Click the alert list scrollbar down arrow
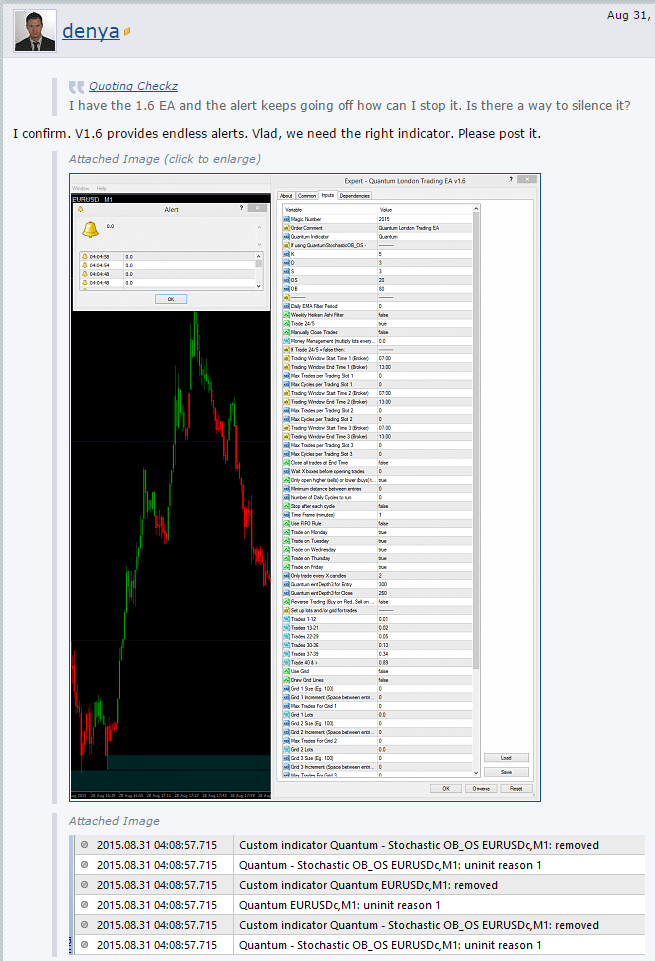 click(259, 286)
